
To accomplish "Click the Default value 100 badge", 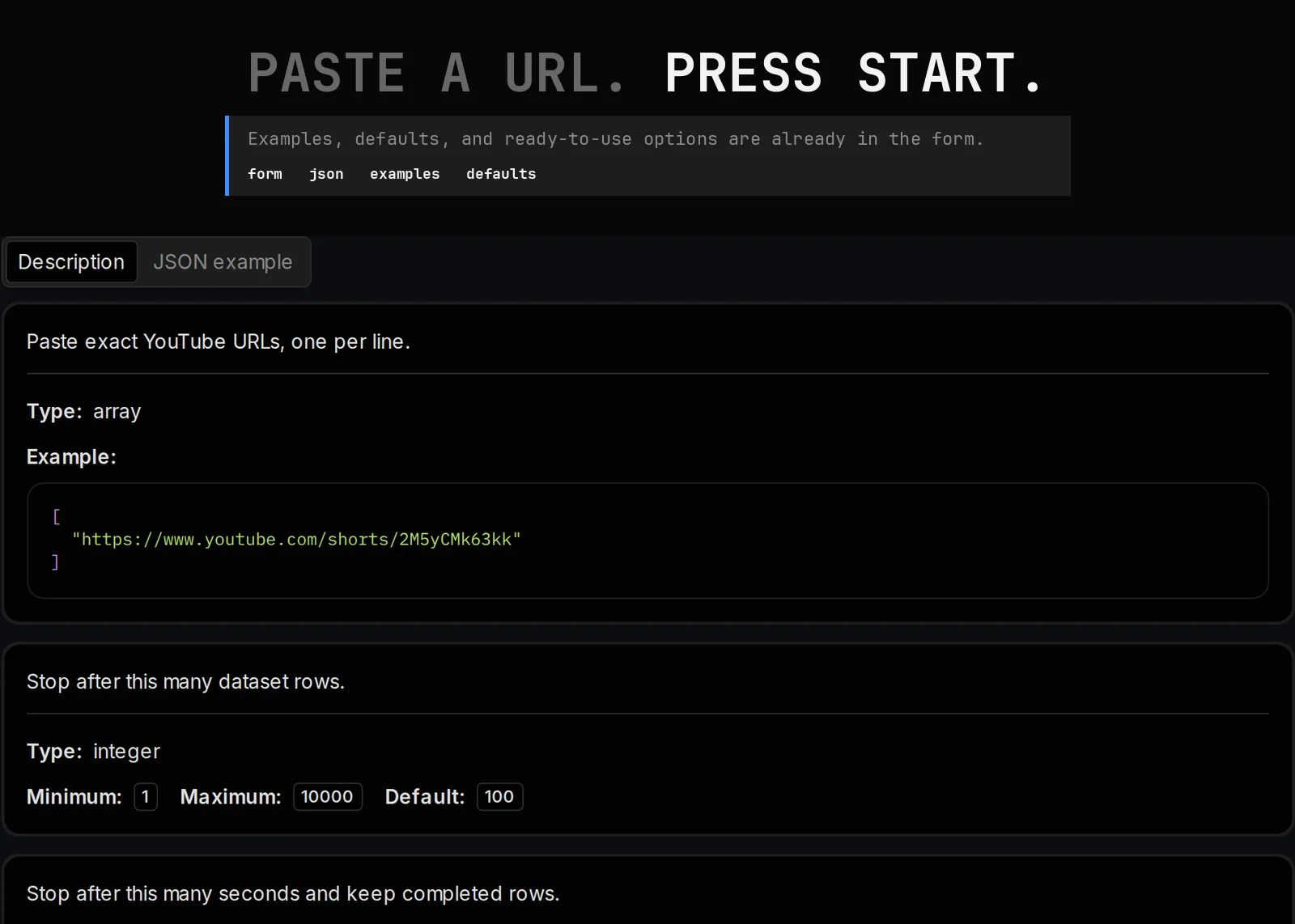I will coord(499,797).
